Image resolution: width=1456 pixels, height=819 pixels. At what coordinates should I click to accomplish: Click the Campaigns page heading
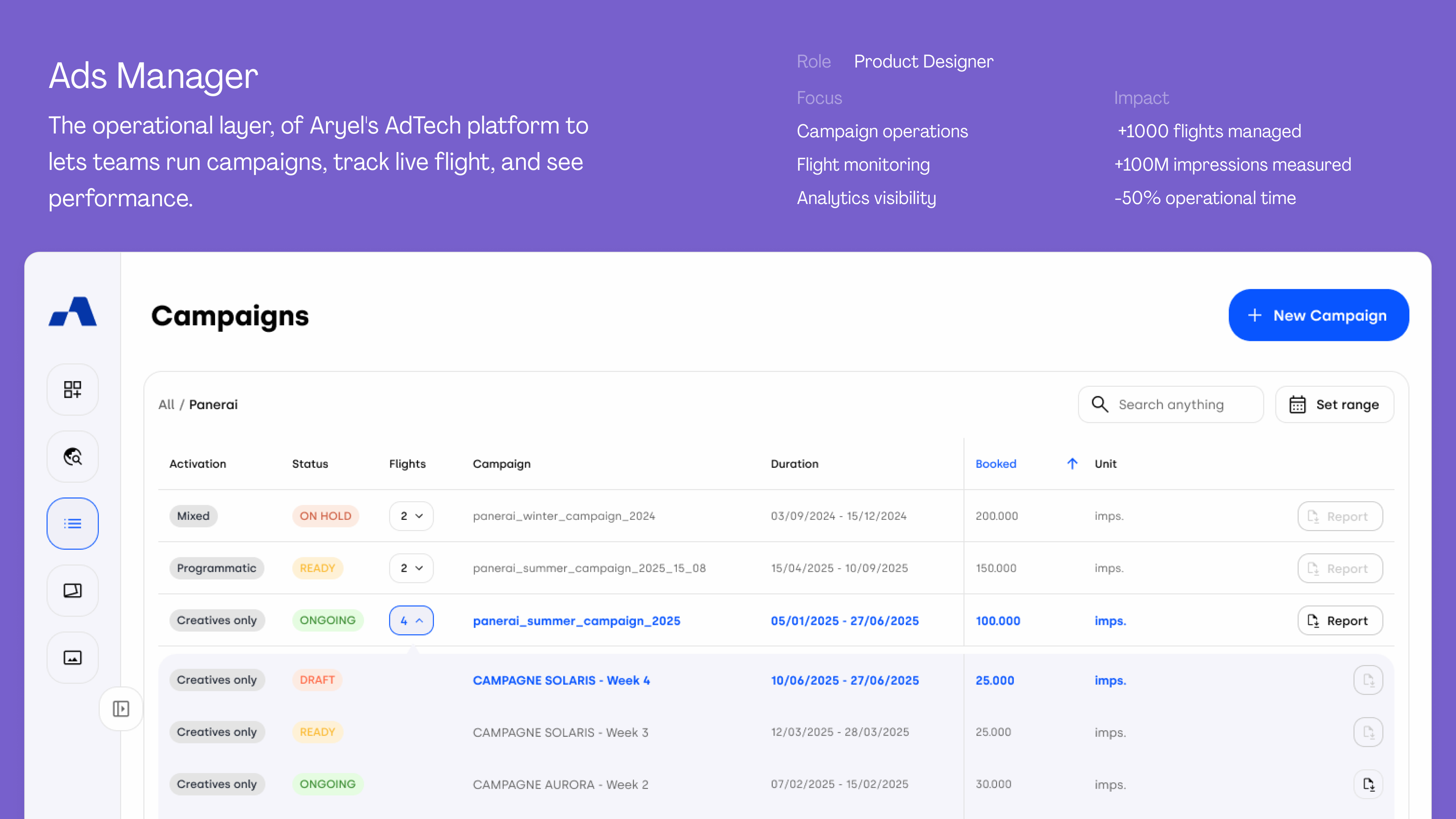pyautogui.click(x=230, y=316)
